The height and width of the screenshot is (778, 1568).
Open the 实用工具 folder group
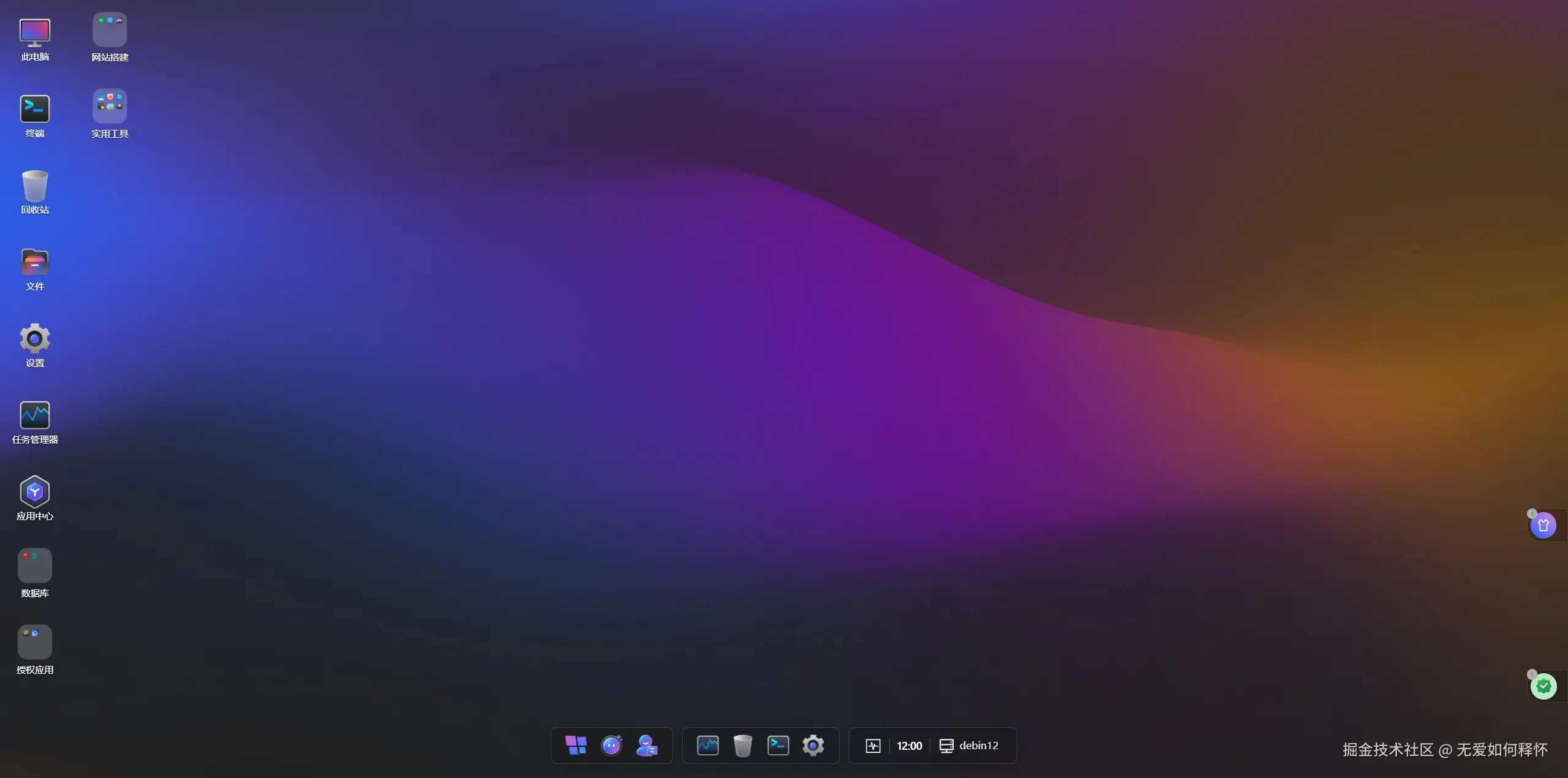[110, 107]
